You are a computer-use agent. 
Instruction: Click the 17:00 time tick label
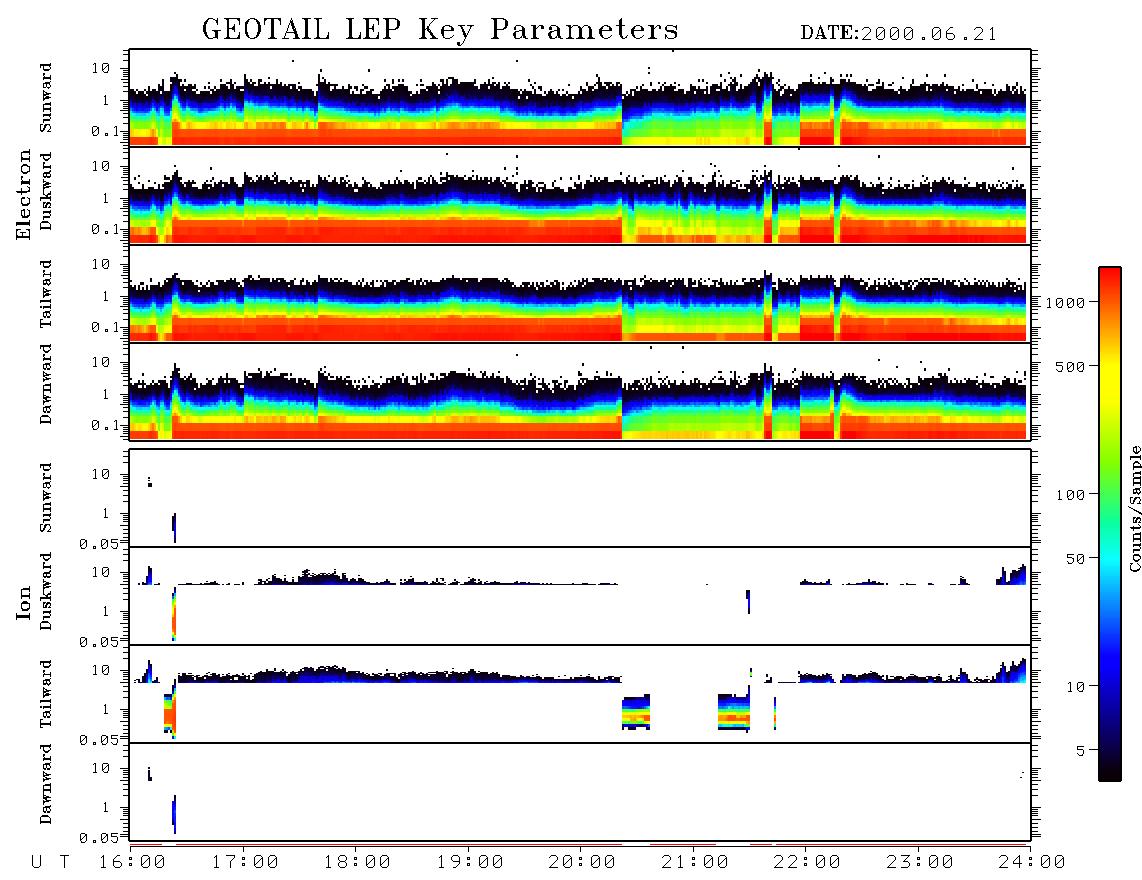pyautogui.click(x=245, y=863)
